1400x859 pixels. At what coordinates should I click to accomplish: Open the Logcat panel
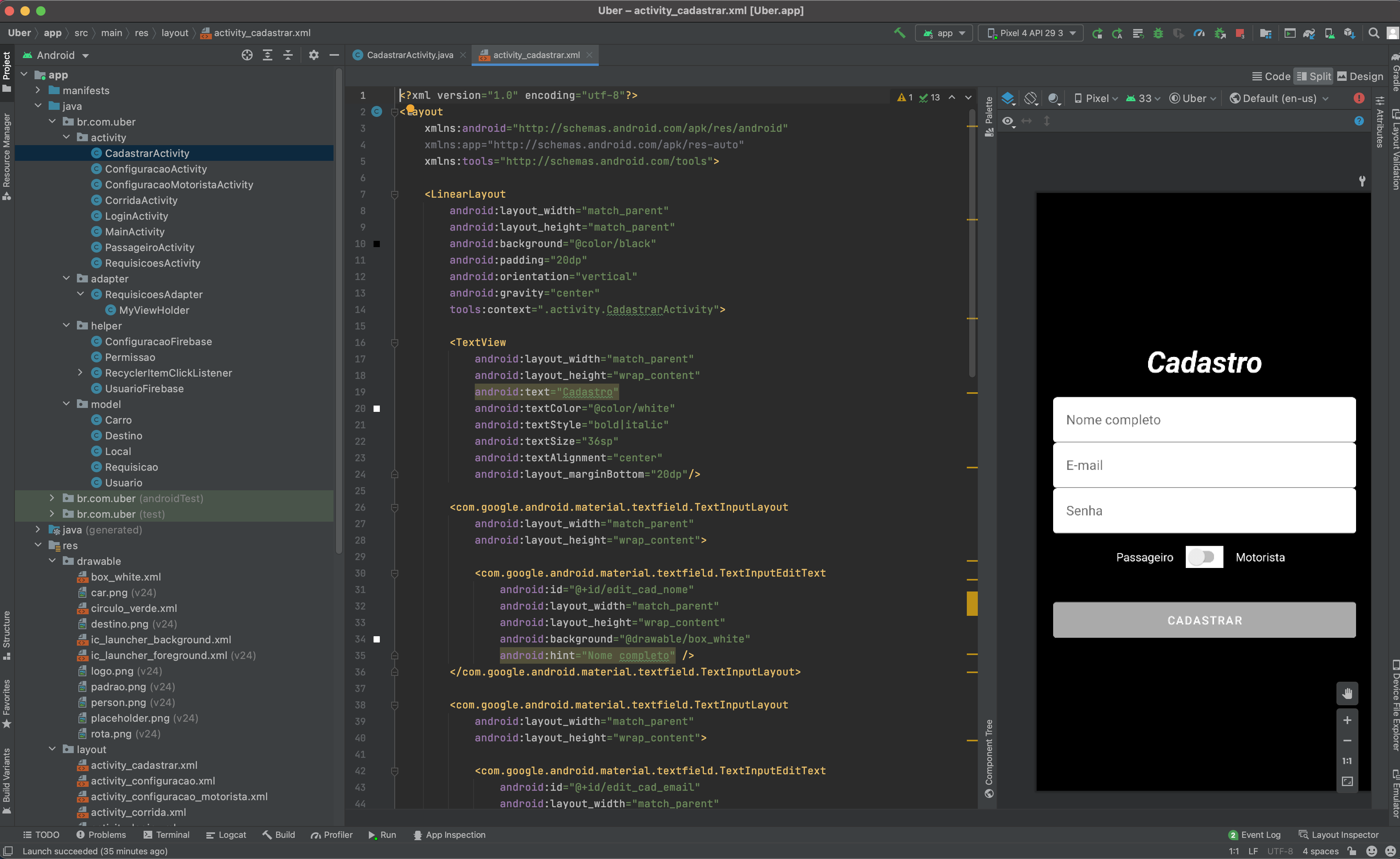click(x=226, y=835)
